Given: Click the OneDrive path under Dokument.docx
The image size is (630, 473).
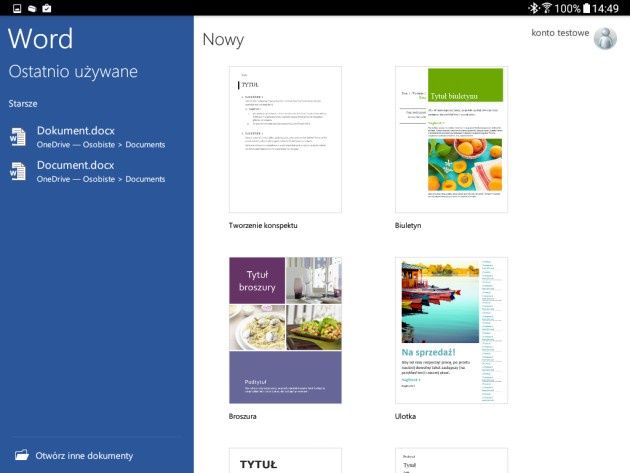Looking at the screenshot, I should (101, 145).
